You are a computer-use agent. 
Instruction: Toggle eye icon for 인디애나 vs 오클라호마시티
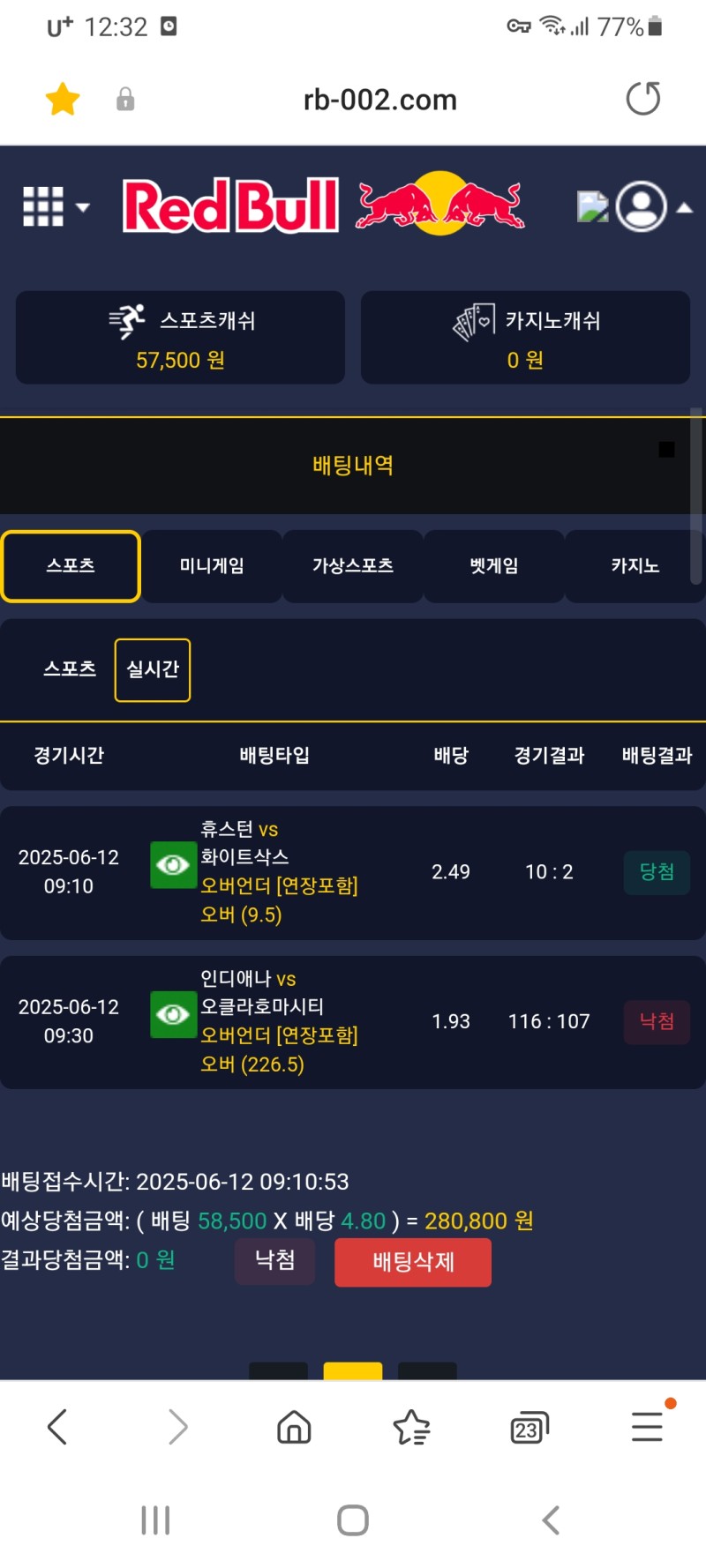173,1015
